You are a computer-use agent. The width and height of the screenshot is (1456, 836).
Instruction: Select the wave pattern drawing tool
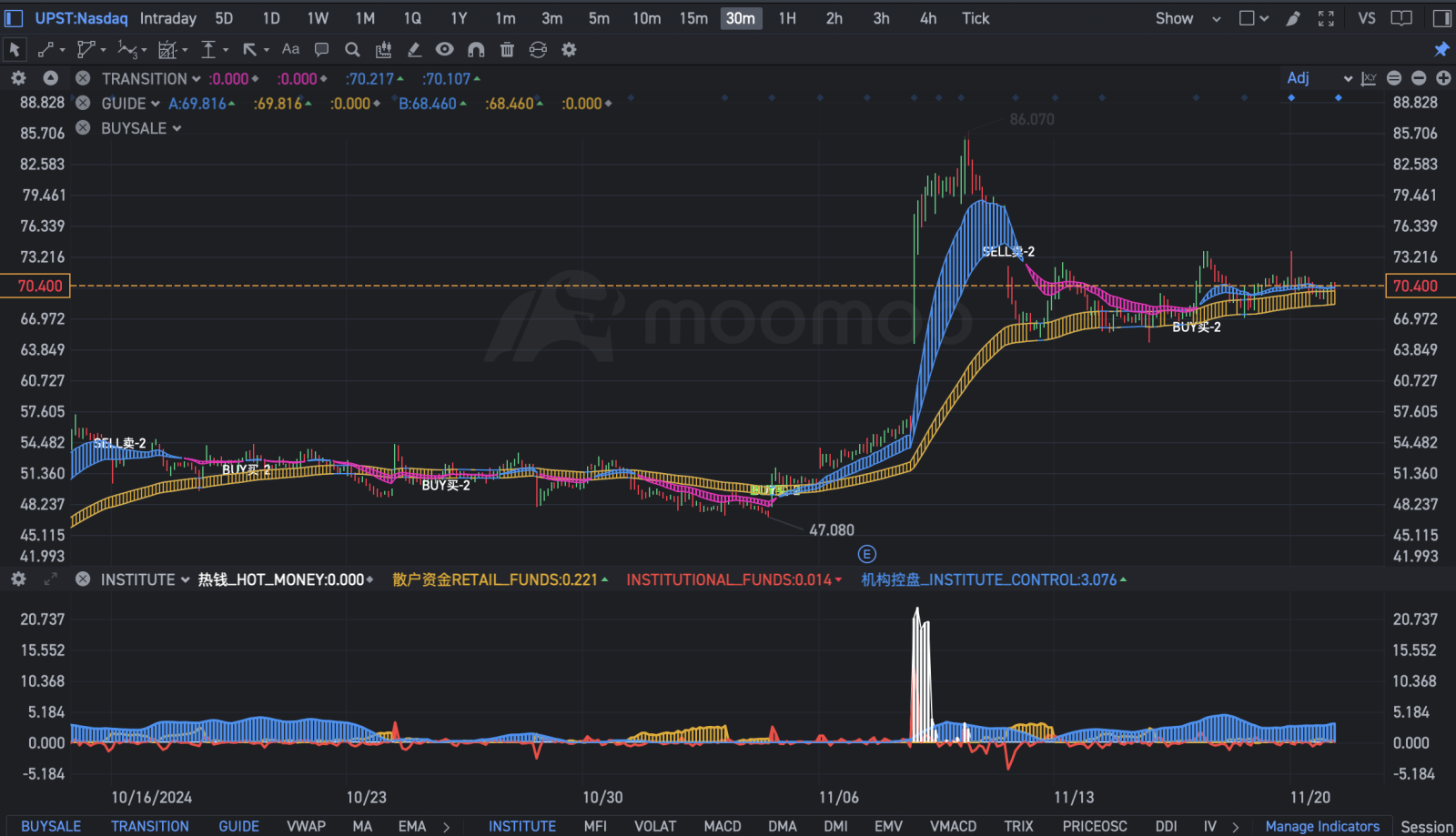(127, 50)
